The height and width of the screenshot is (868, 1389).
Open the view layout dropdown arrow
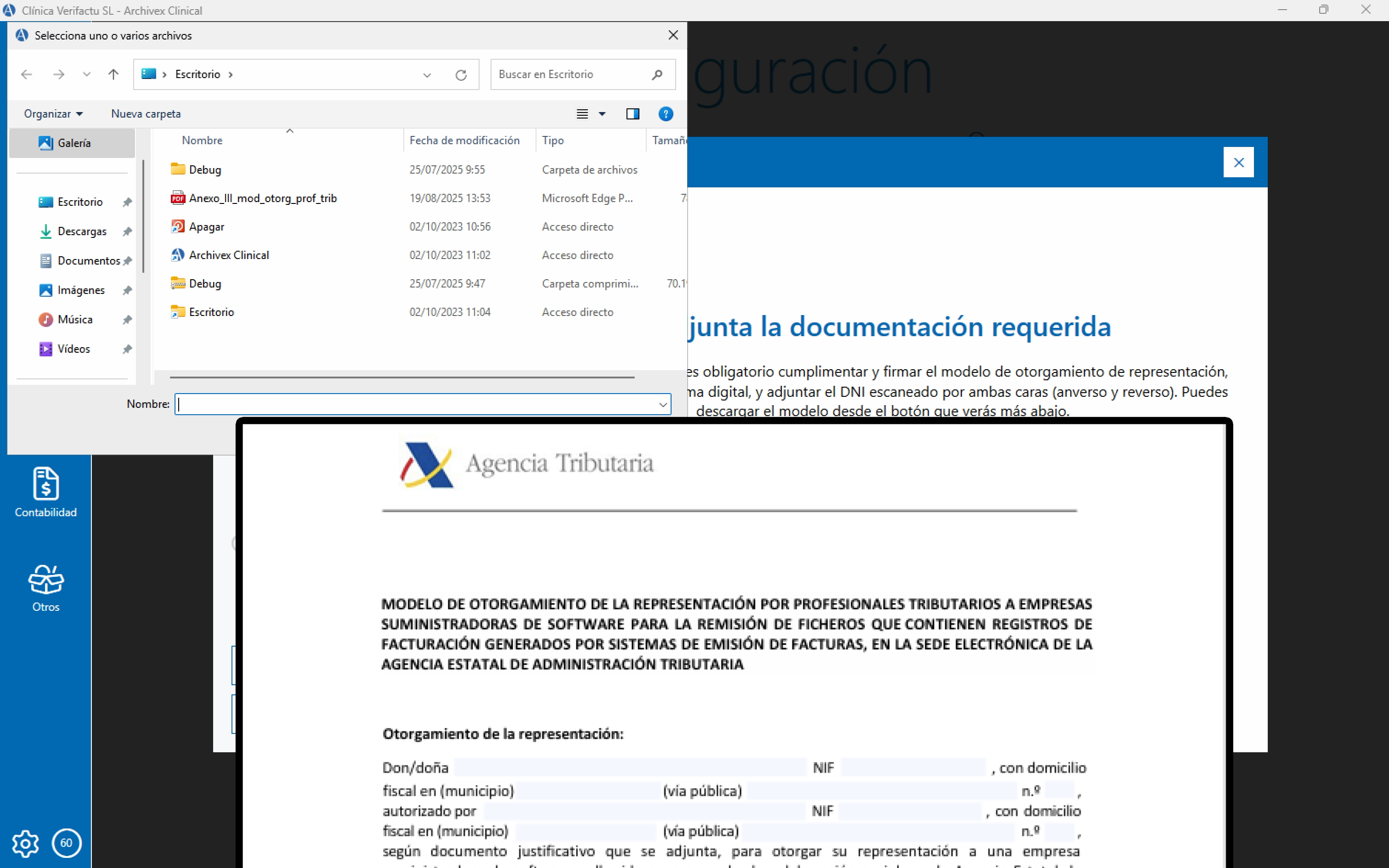pos(602,114)
